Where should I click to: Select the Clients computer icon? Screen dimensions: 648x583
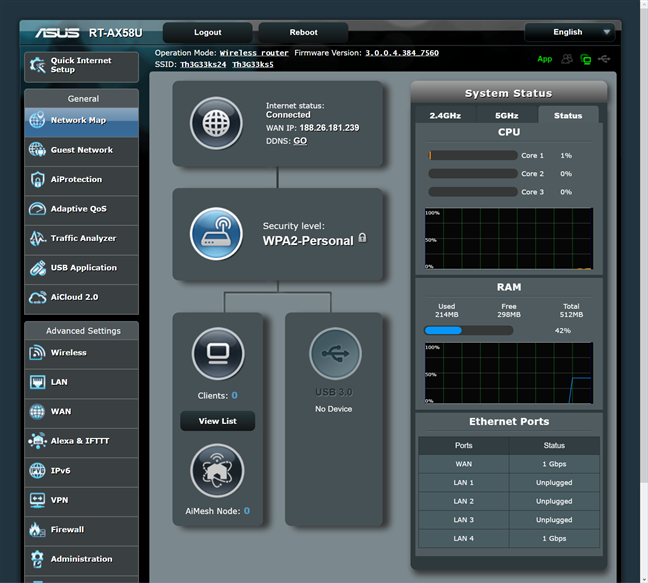point(218,353)
